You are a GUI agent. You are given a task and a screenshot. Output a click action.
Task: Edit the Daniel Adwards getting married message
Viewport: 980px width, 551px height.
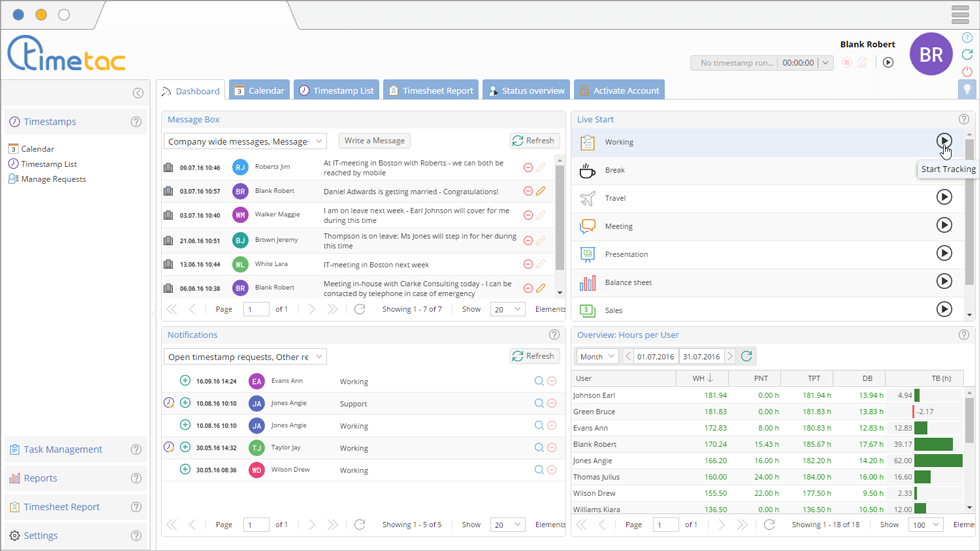[x=541, y=191]
